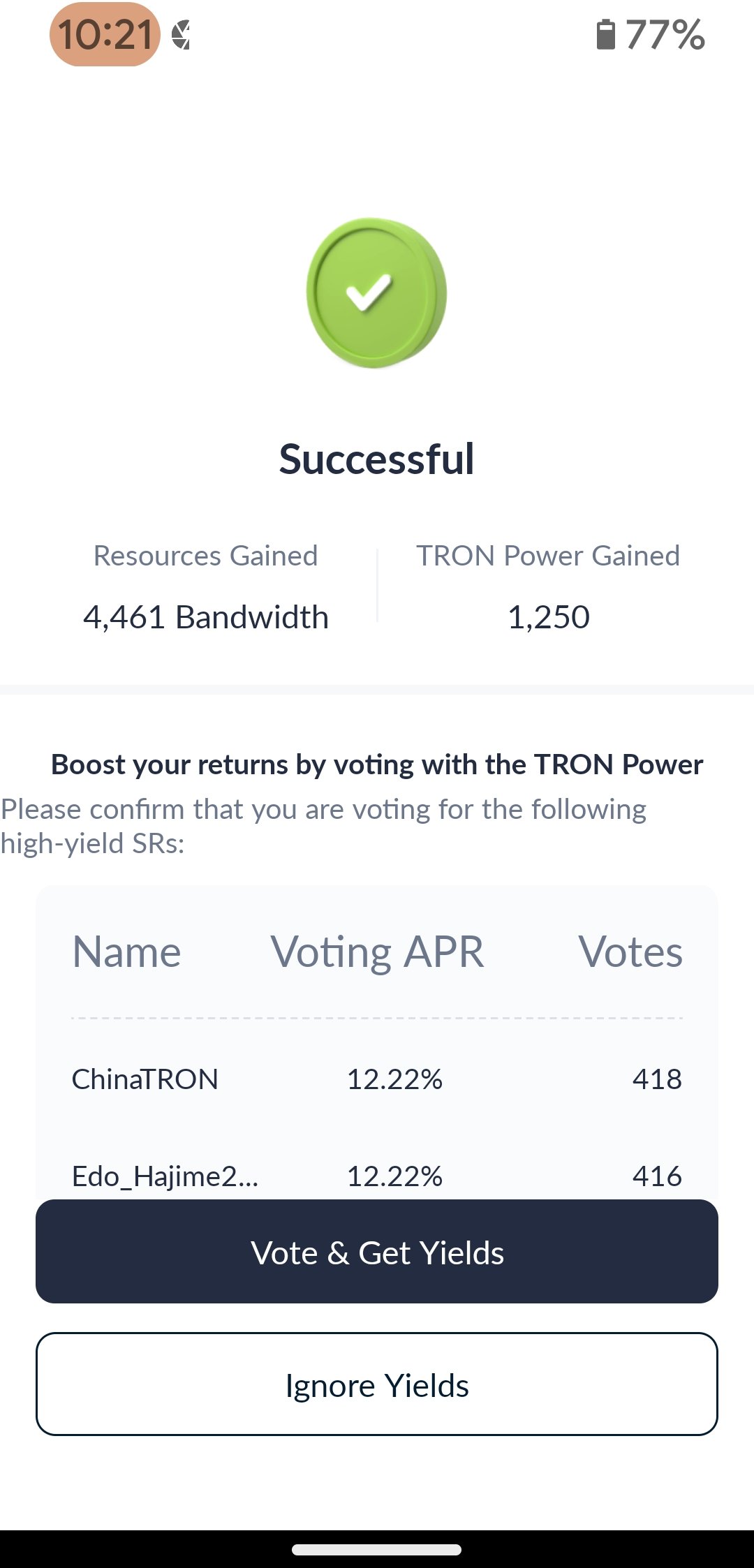Tap the TRON Power Gained 1,250 value
754x1568 pixels.
tap(549, 617)
